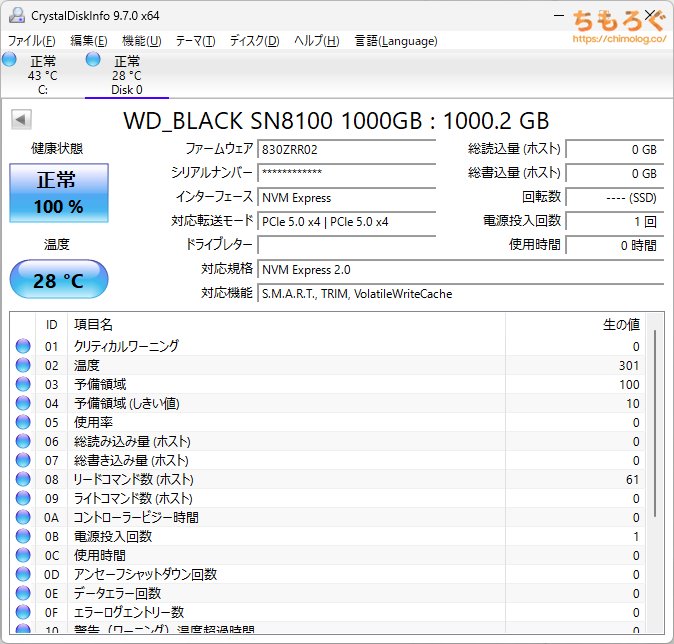Click the masked serial number field
The image size is (674, 644).
click(346, 173)
